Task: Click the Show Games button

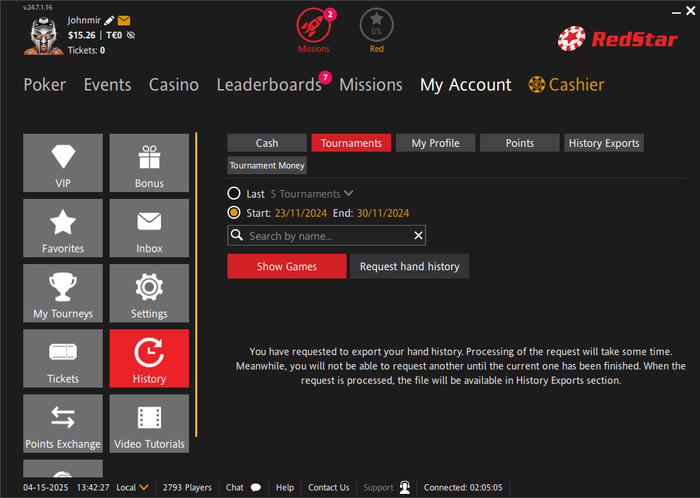Action: tap(287, 266)
